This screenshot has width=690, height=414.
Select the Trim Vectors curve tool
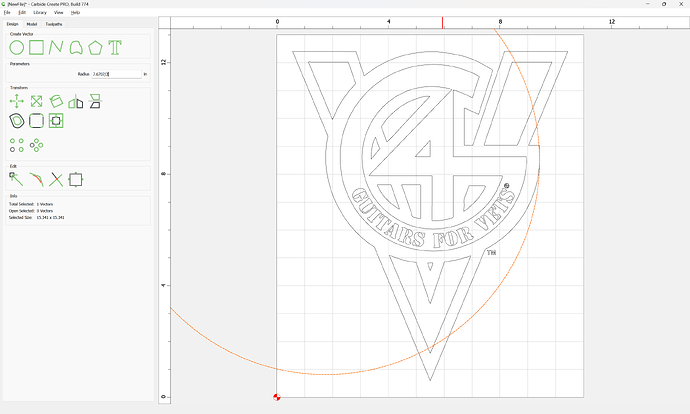click(37, 180)
